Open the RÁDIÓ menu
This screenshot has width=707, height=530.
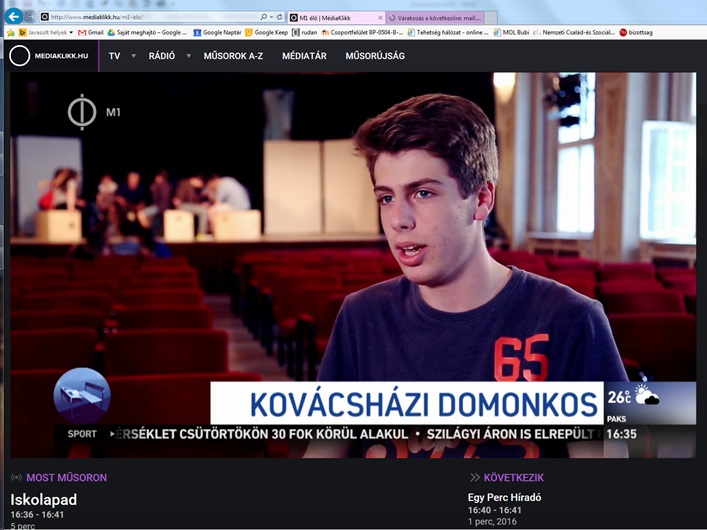point(162,56)
